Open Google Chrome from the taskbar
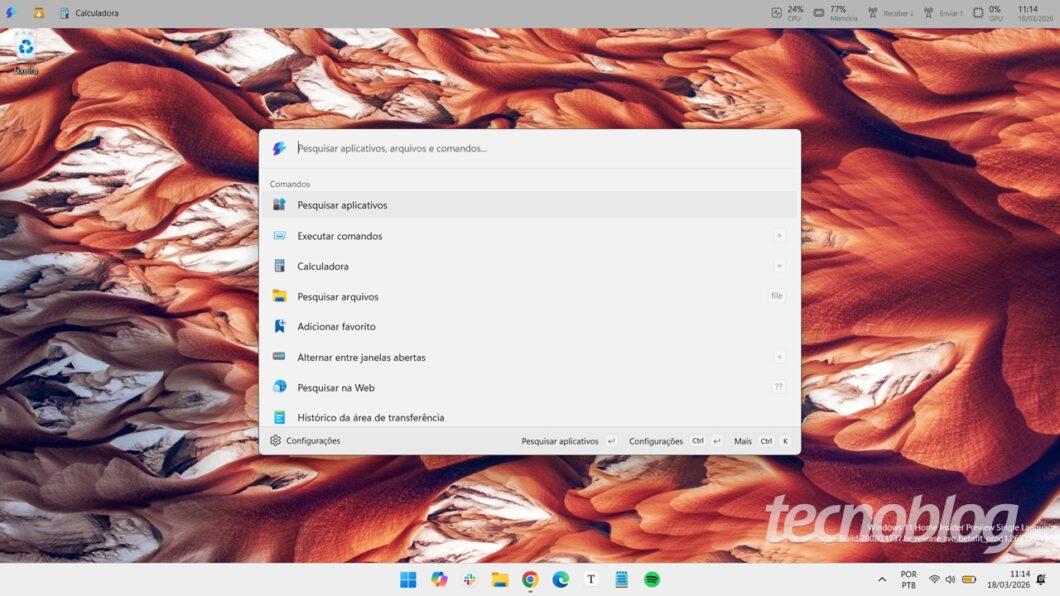 coord(530,580)
